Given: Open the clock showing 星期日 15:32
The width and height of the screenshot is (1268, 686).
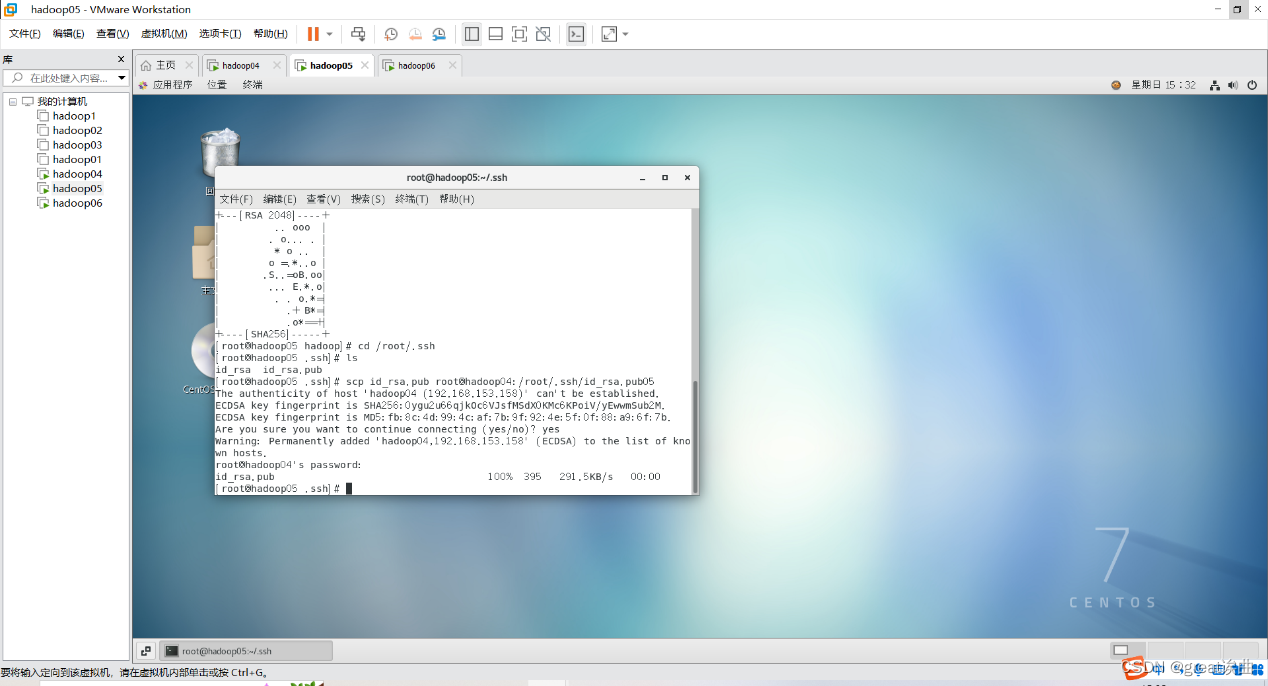Looking at the screenshot, I should (1163, 85).
